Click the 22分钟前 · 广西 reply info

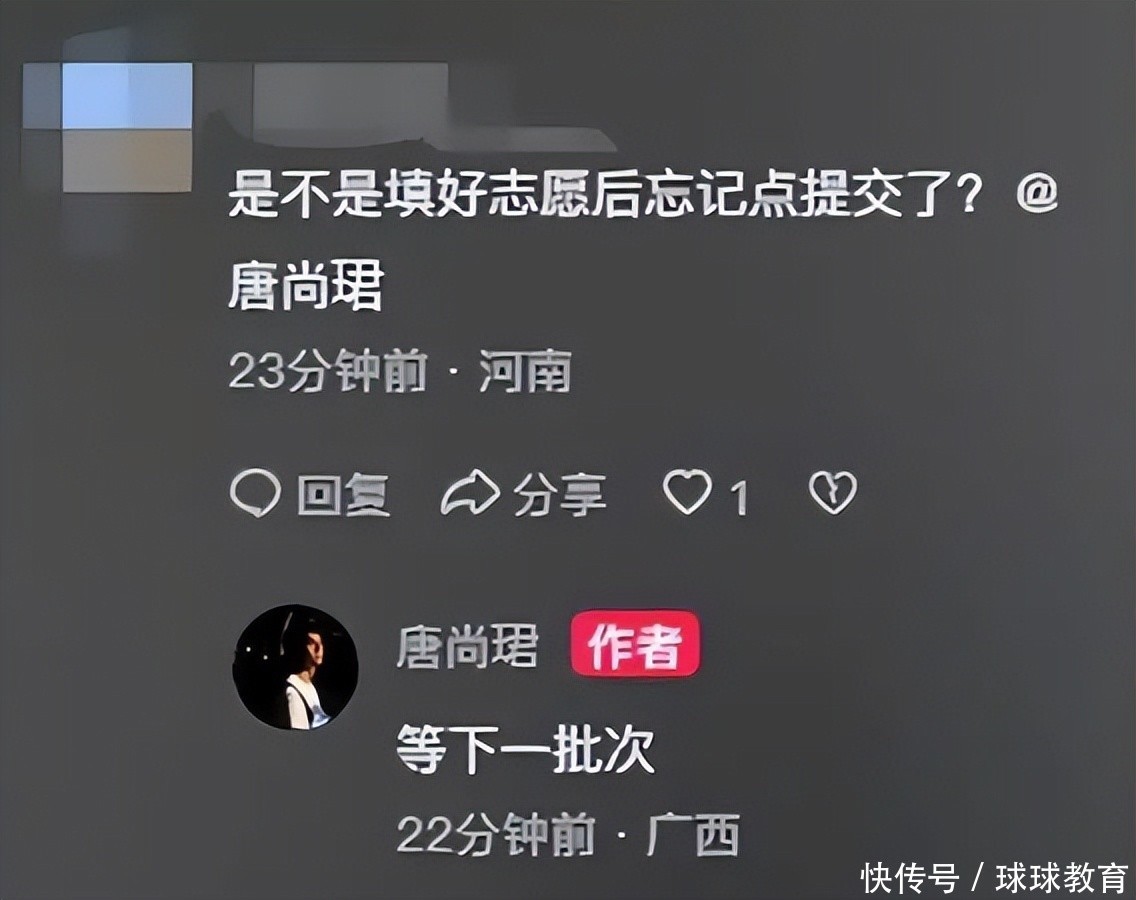(x=568, y=834)
